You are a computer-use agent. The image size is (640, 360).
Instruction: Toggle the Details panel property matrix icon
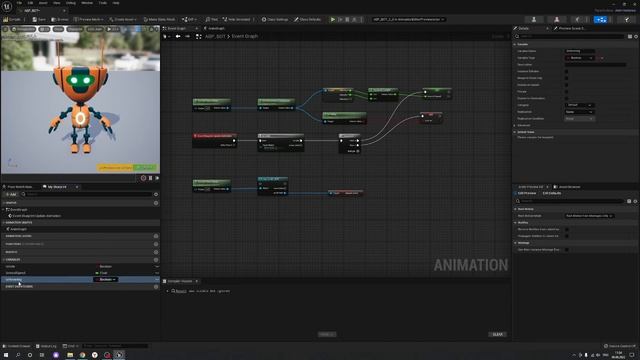(x=630, y=36)
